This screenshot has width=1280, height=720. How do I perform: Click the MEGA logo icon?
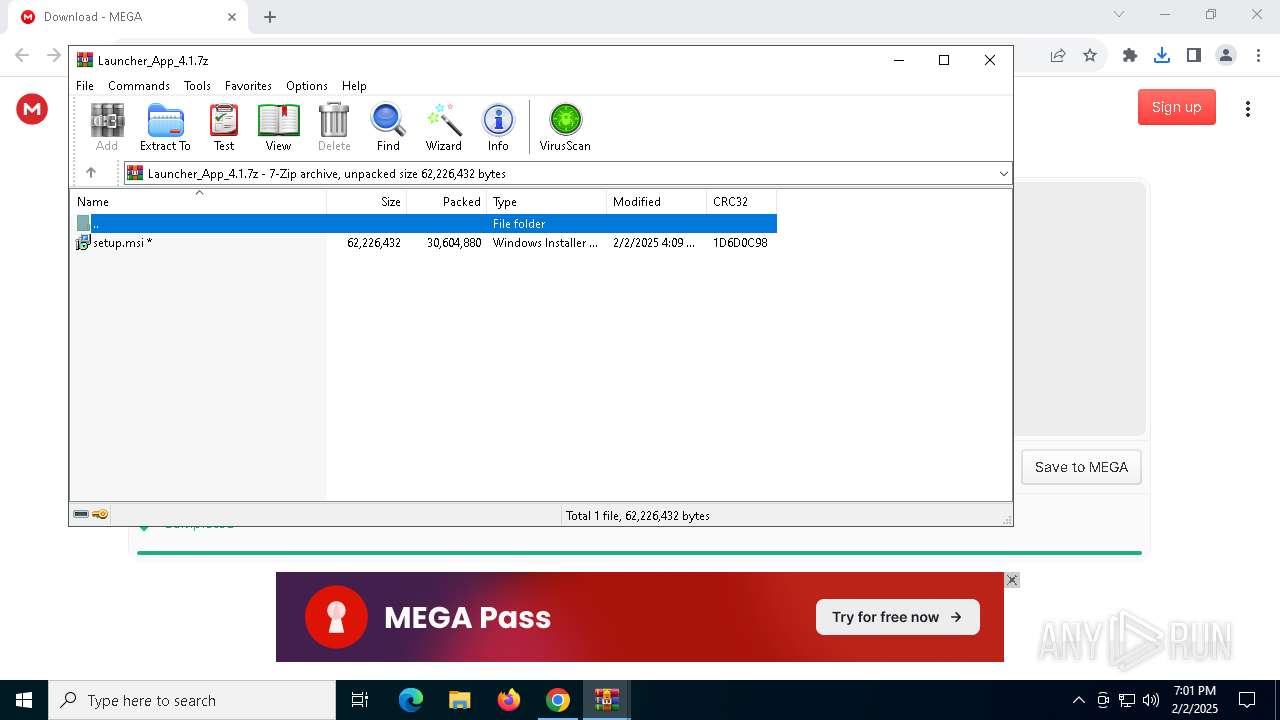(x=32, y=108)
